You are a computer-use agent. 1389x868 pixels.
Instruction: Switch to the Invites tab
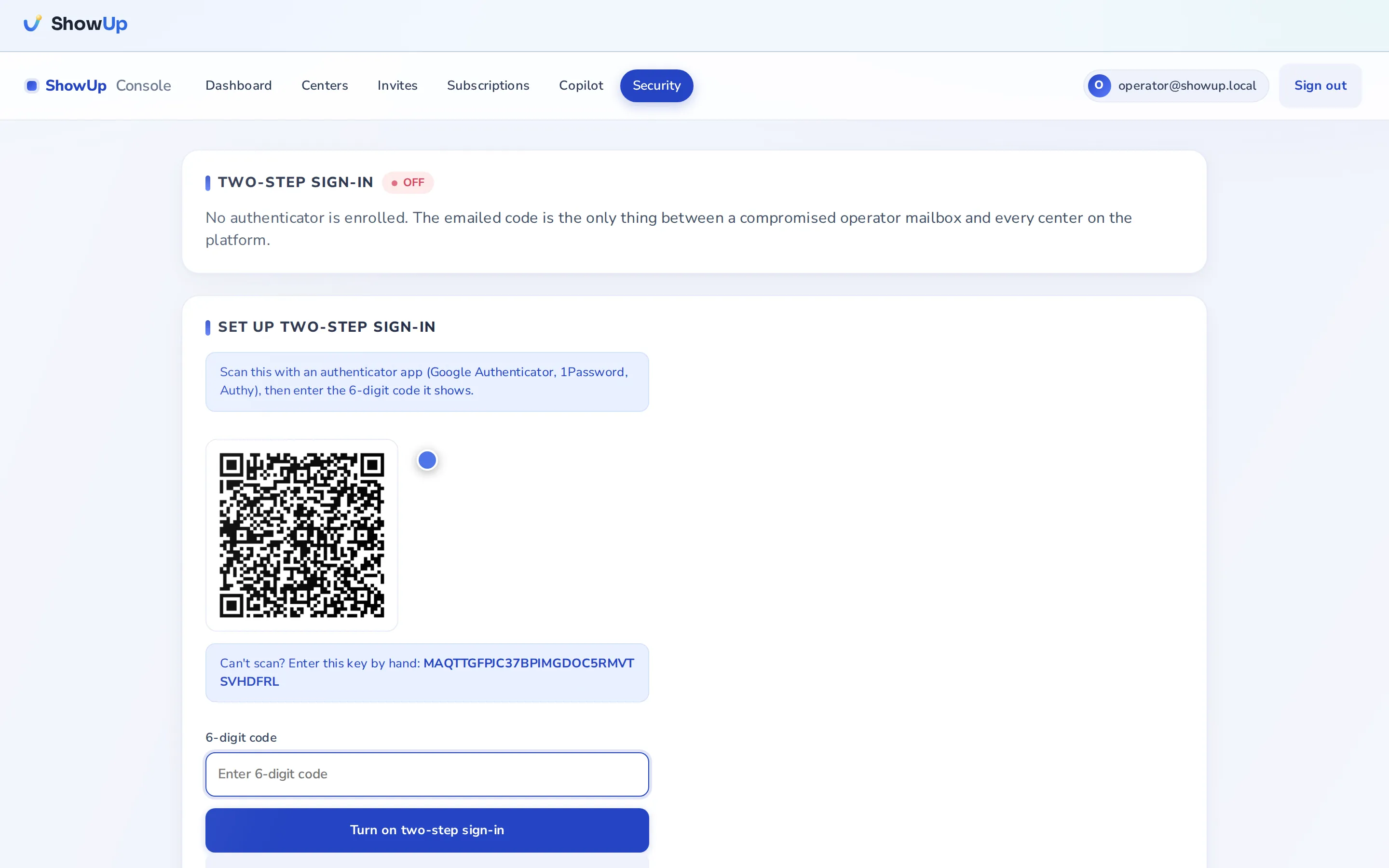397,85
